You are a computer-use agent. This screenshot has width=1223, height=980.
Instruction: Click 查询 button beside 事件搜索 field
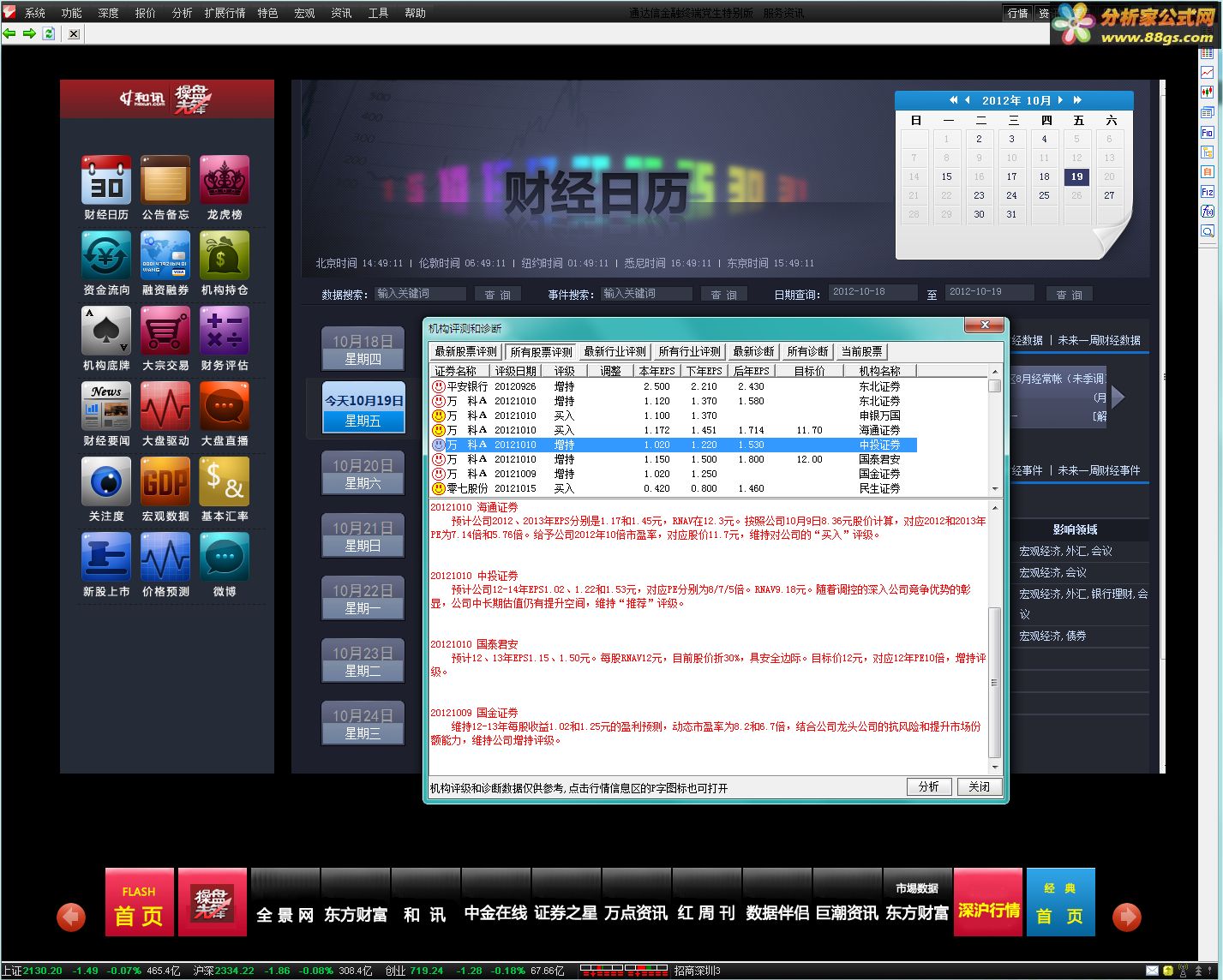pos(724,294)
